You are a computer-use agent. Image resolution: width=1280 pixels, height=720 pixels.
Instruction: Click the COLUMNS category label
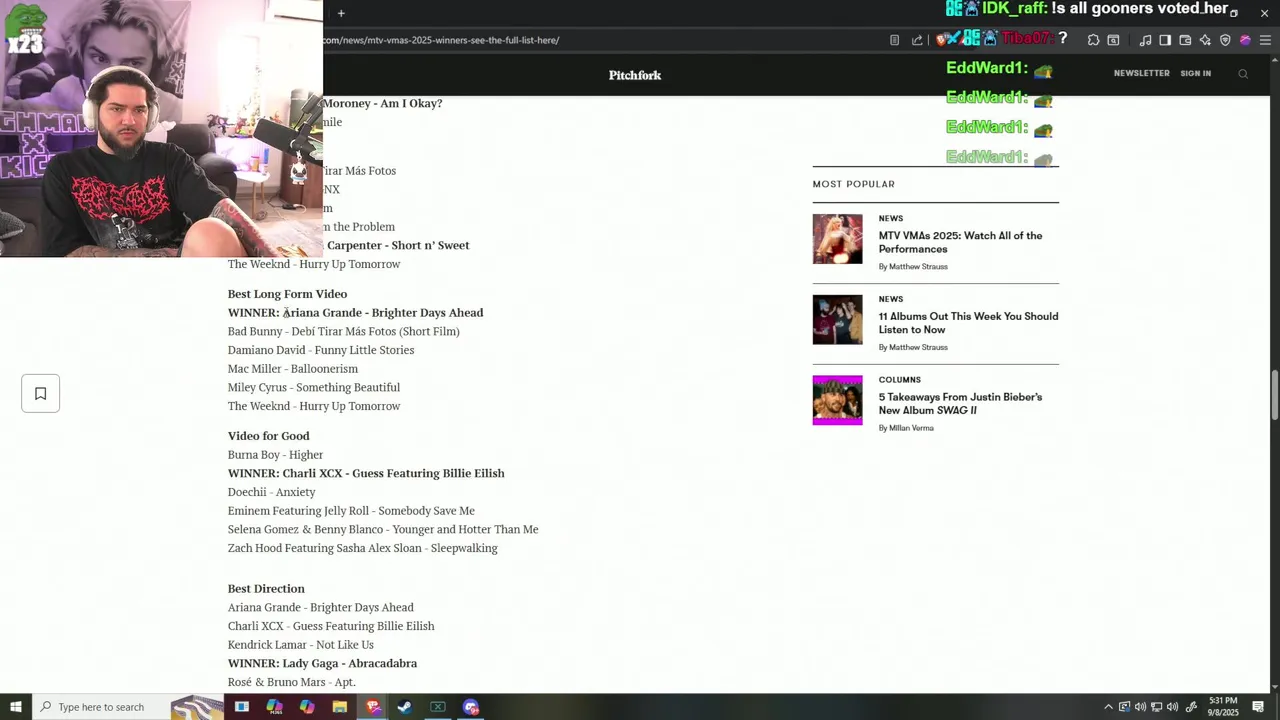pyautogui.click(x=899, y=380)
